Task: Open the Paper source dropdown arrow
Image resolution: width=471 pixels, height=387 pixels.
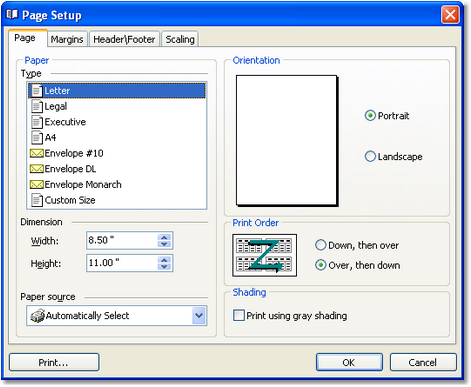Action: [199, 315]
